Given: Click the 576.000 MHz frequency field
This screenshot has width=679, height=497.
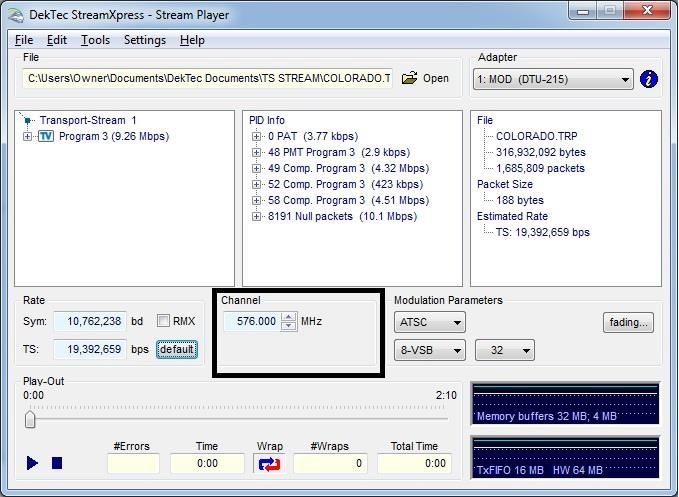Looking at the screenshot, I should (x=252, y=321).
